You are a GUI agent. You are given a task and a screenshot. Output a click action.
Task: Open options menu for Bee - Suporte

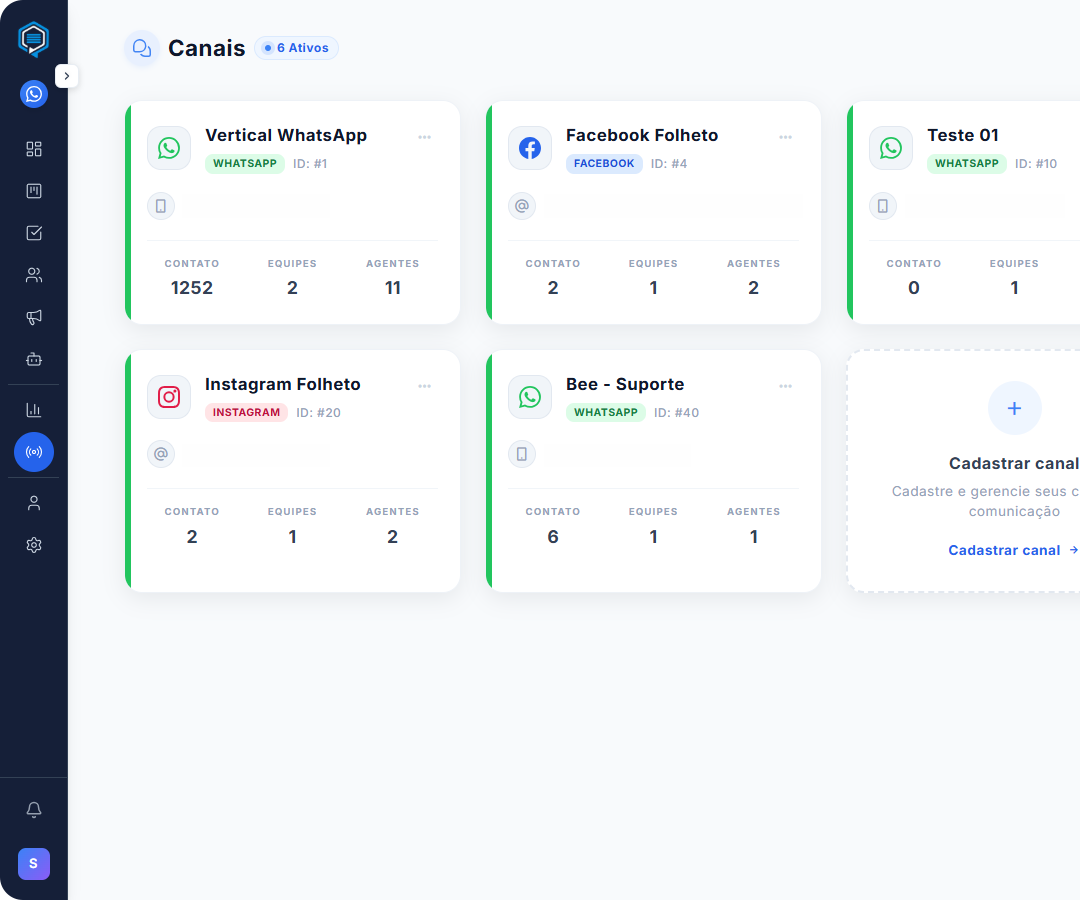point(786,386)
